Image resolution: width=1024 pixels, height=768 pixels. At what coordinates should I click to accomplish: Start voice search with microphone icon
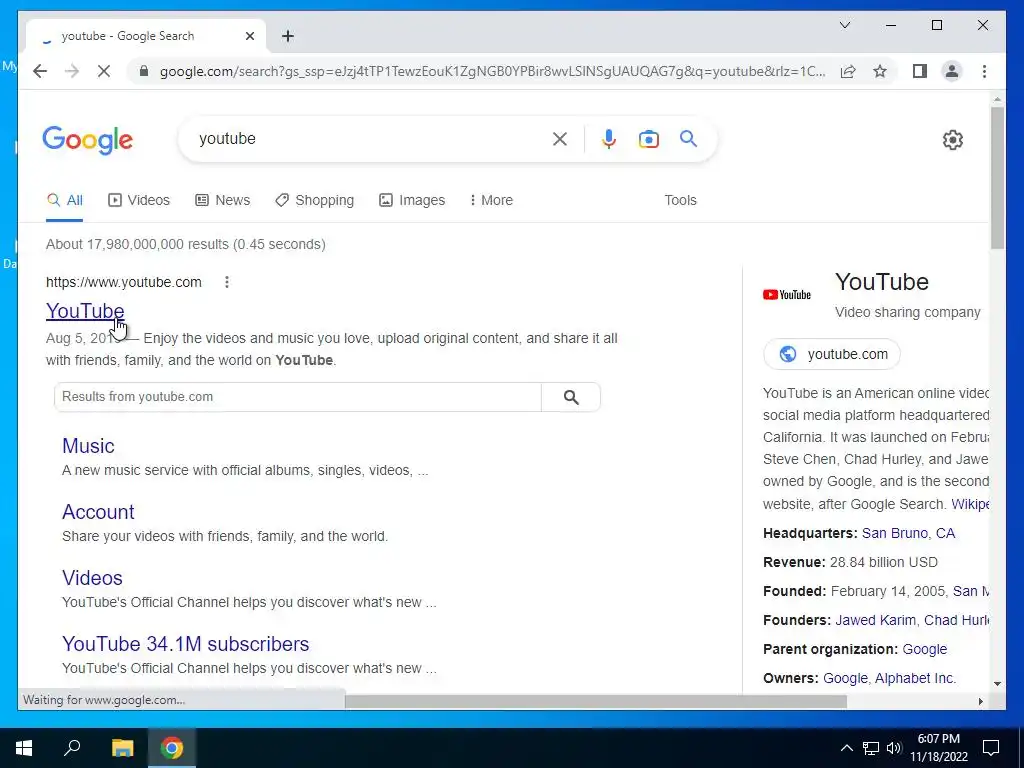tap(609, 139)
